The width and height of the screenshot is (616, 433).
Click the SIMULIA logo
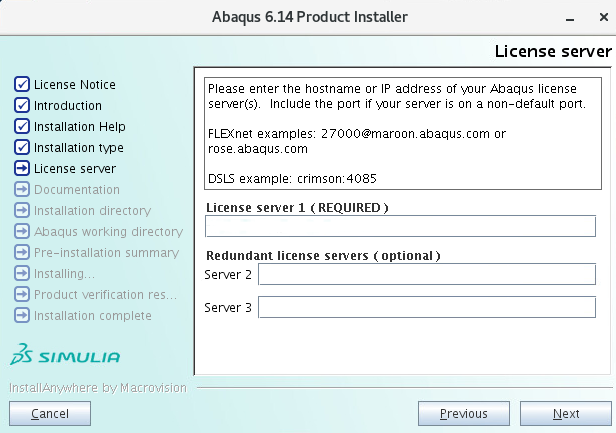click(65, 354)
